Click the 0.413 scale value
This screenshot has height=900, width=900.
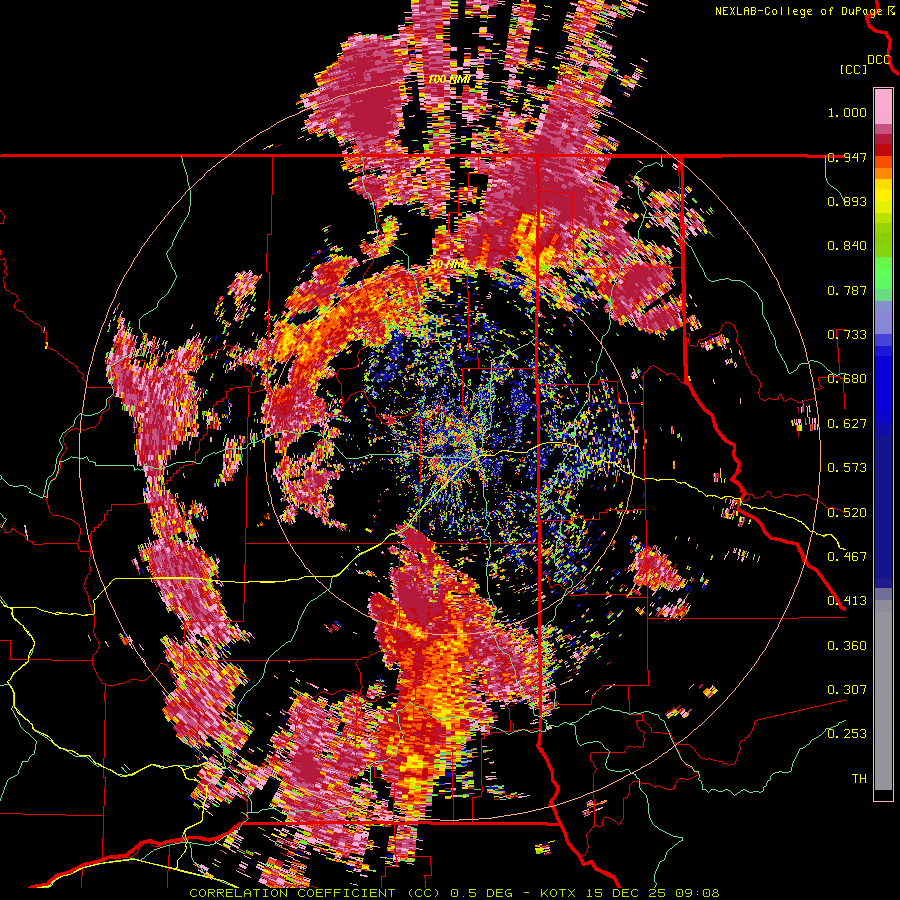click(847, 601)
